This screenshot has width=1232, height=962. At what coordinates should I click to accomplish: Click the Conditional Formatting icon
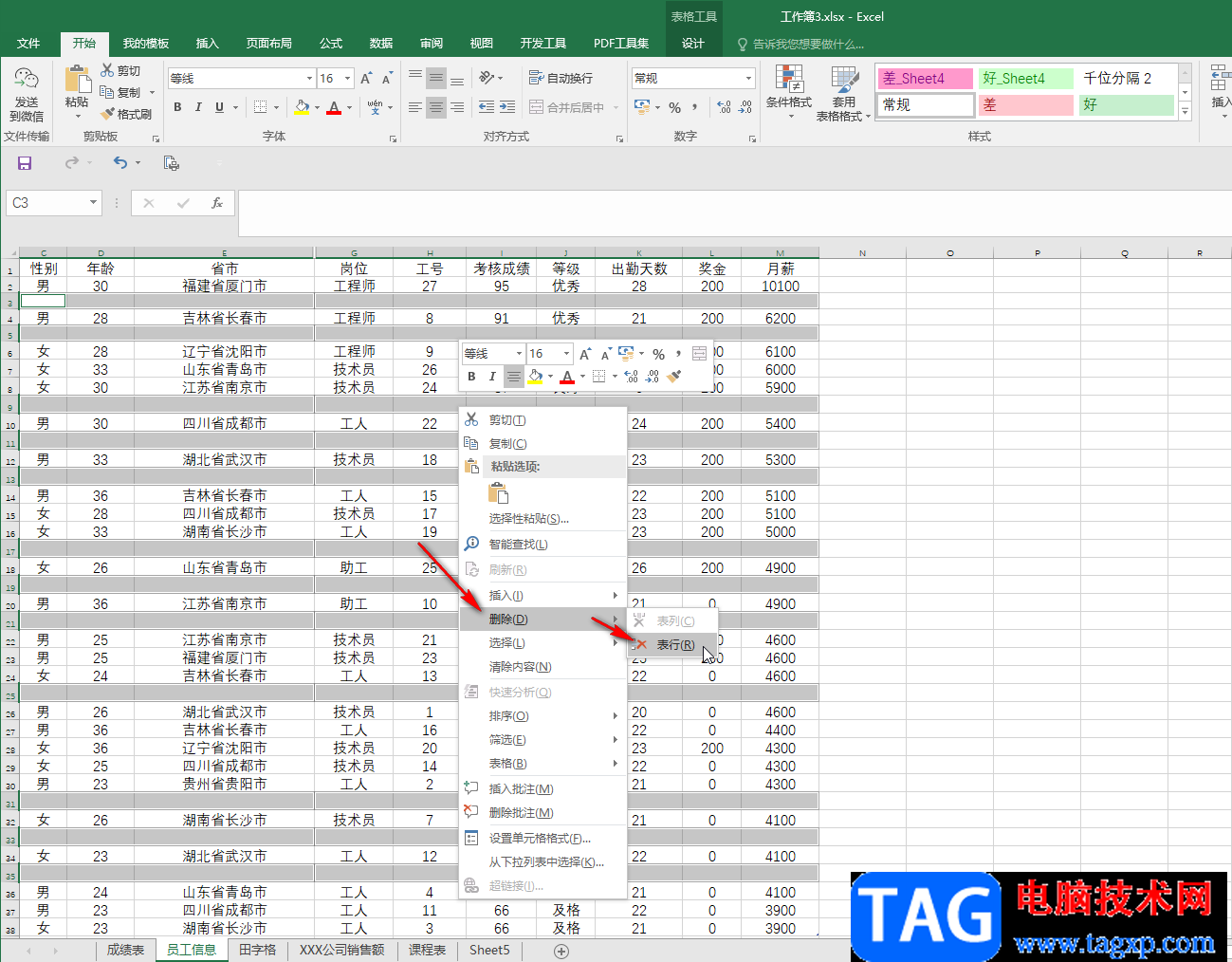coord(788,80)
